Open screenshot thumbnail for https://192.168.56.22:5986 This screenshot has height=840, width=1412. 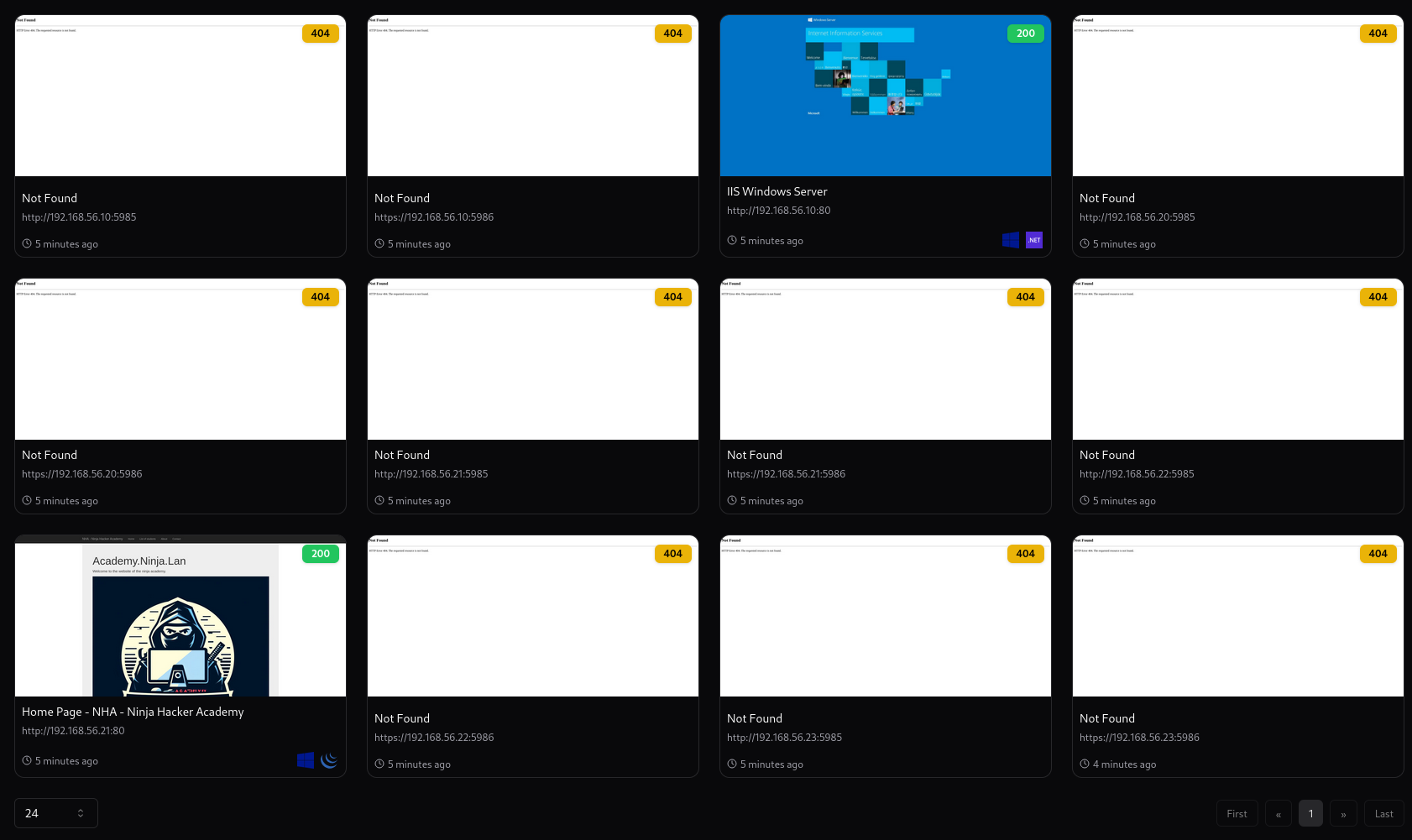pyautogui.click(x=533, y=616)
